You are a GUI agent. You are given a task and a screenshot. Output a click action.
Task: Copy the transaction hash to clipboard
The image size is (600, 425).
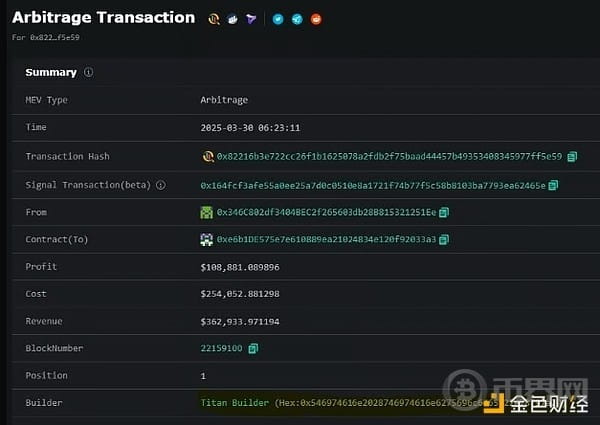click(572, 157)
